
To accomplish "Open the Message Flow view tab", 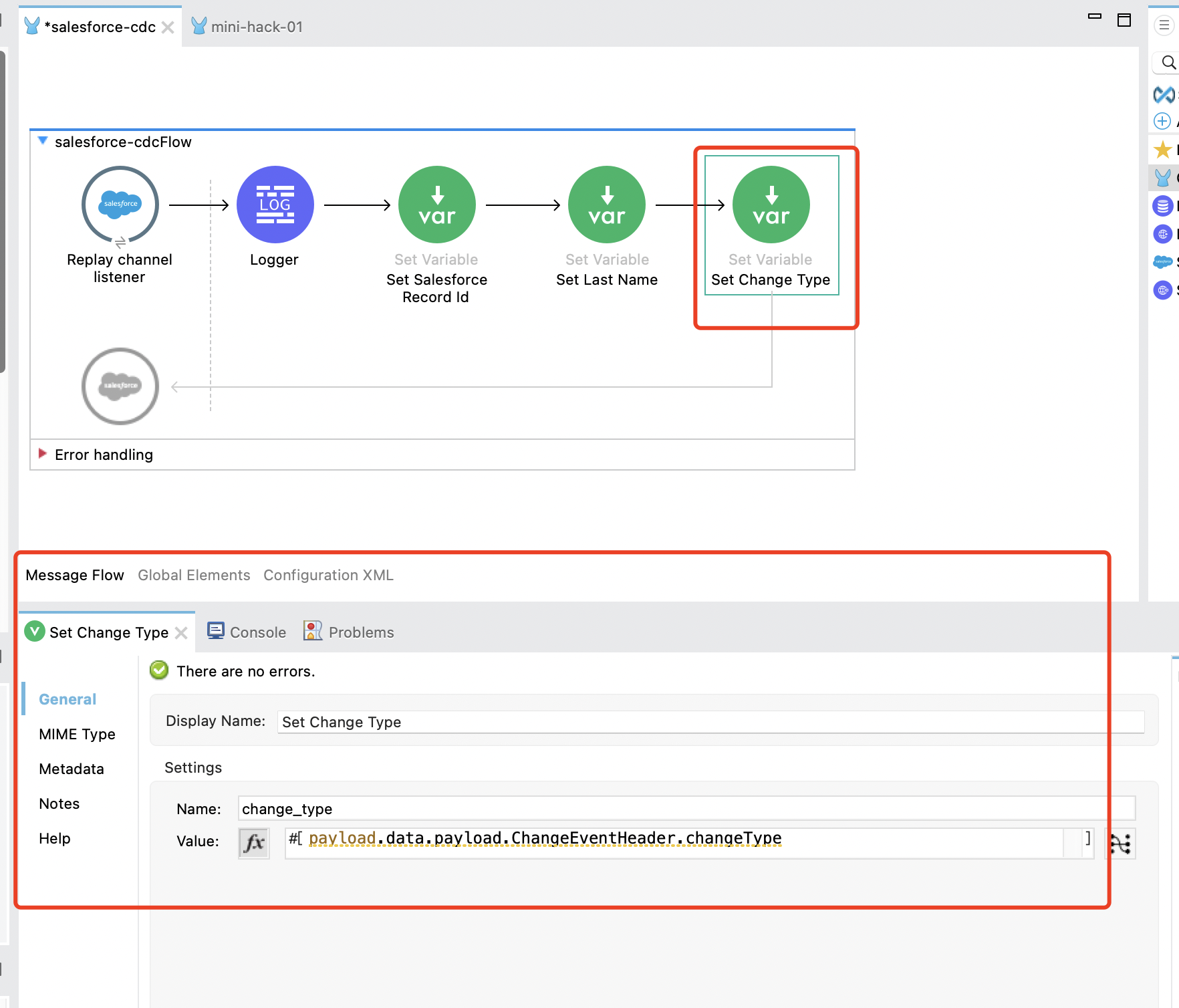I will (75, 575).
